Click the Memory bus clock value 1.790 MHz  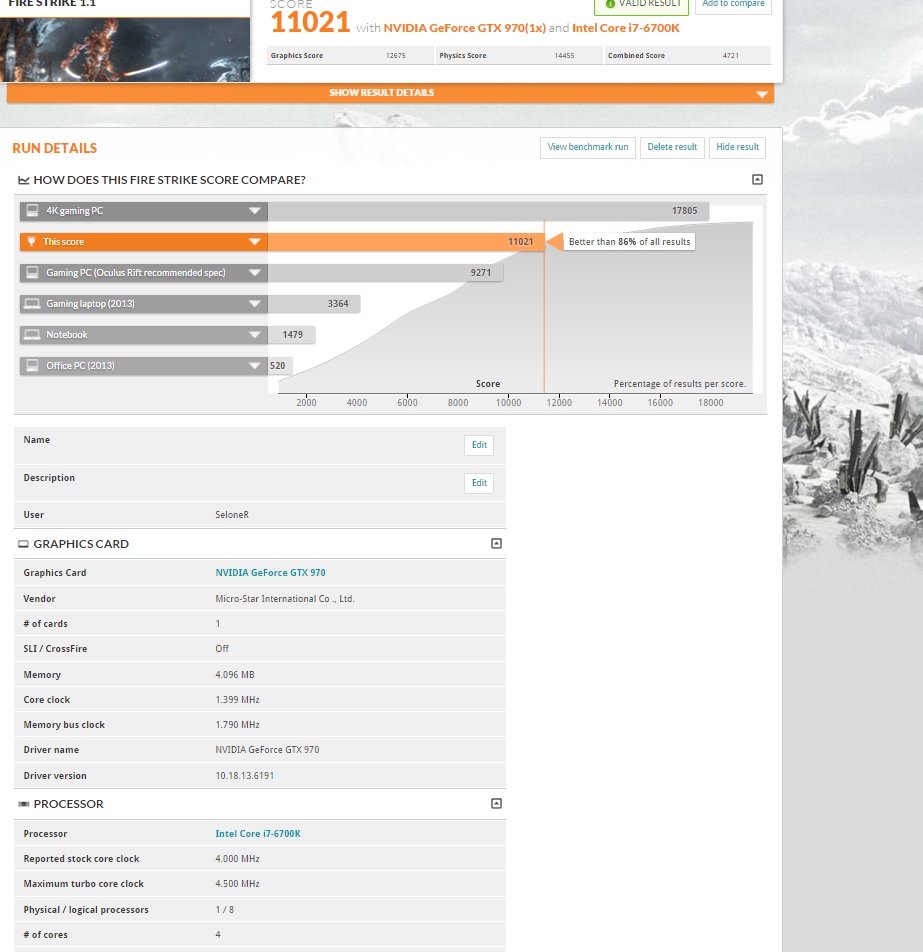[x=237, y=725]
